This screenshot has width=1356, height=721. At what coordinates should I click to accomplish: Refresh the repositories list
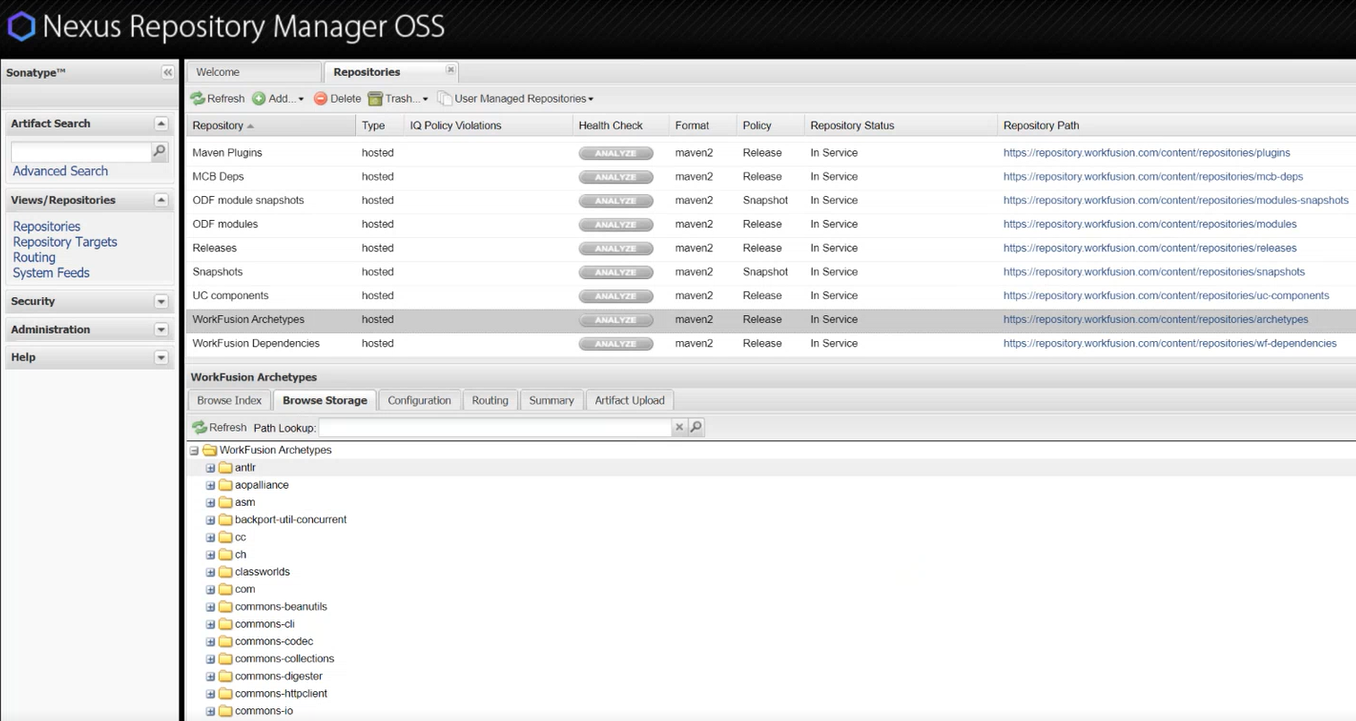point(218,98)
